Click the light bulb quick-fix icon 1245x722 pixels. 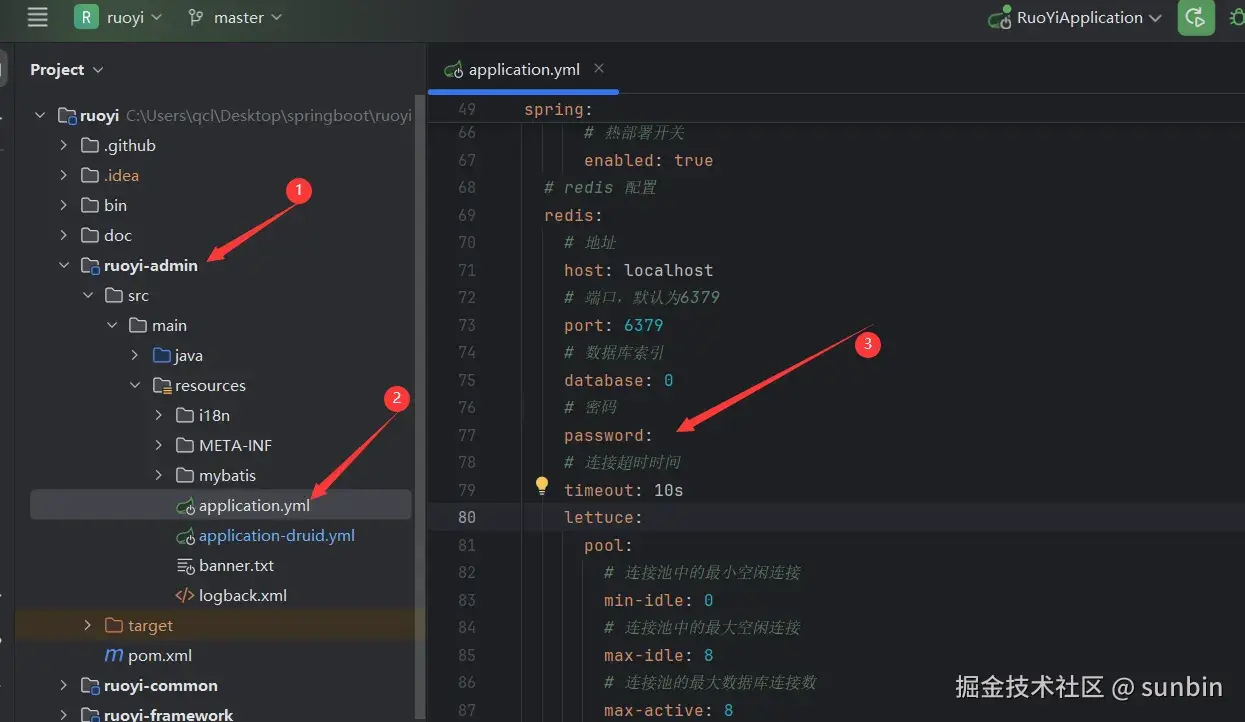(x=542, y=486)
